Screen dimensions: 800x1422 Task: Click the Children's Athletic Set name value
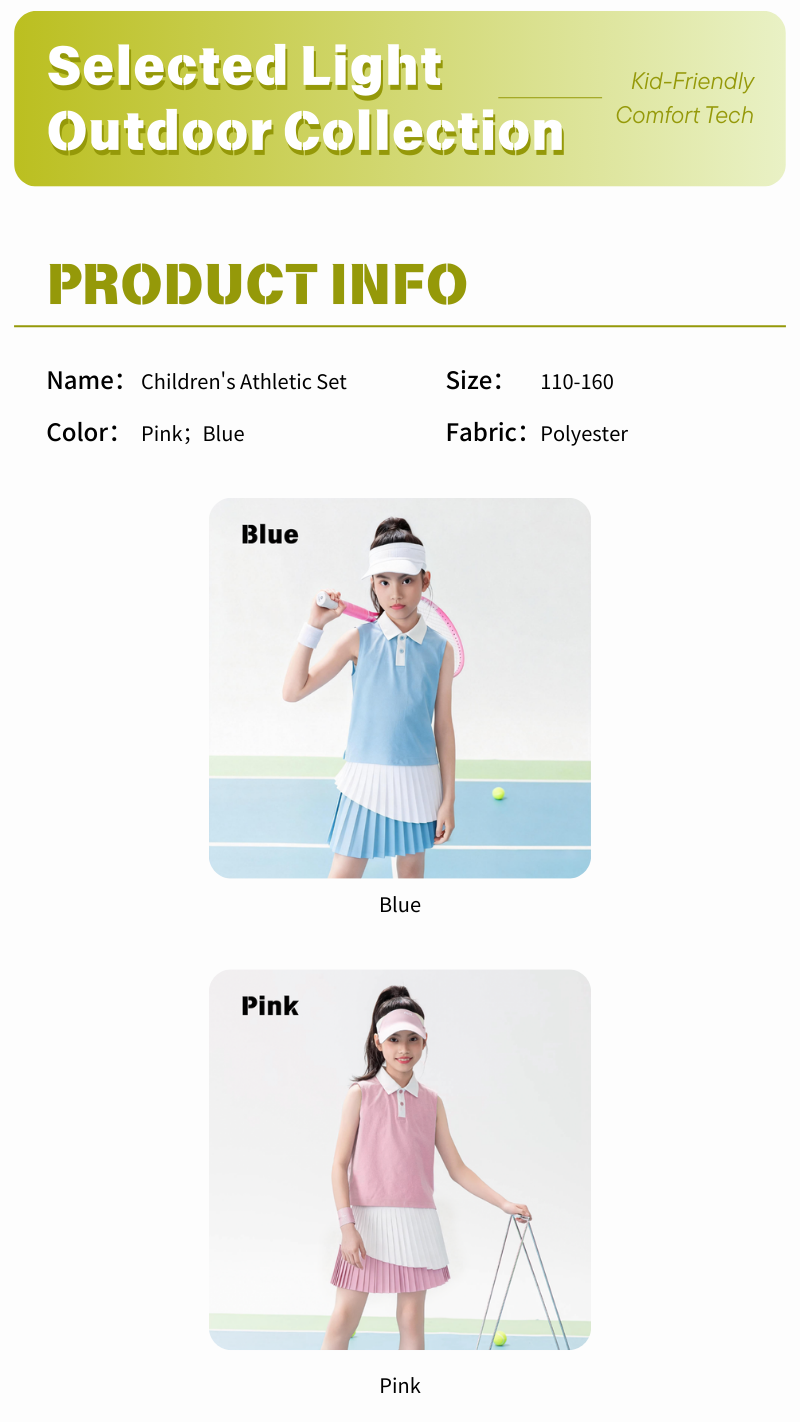tap(244, 382)
